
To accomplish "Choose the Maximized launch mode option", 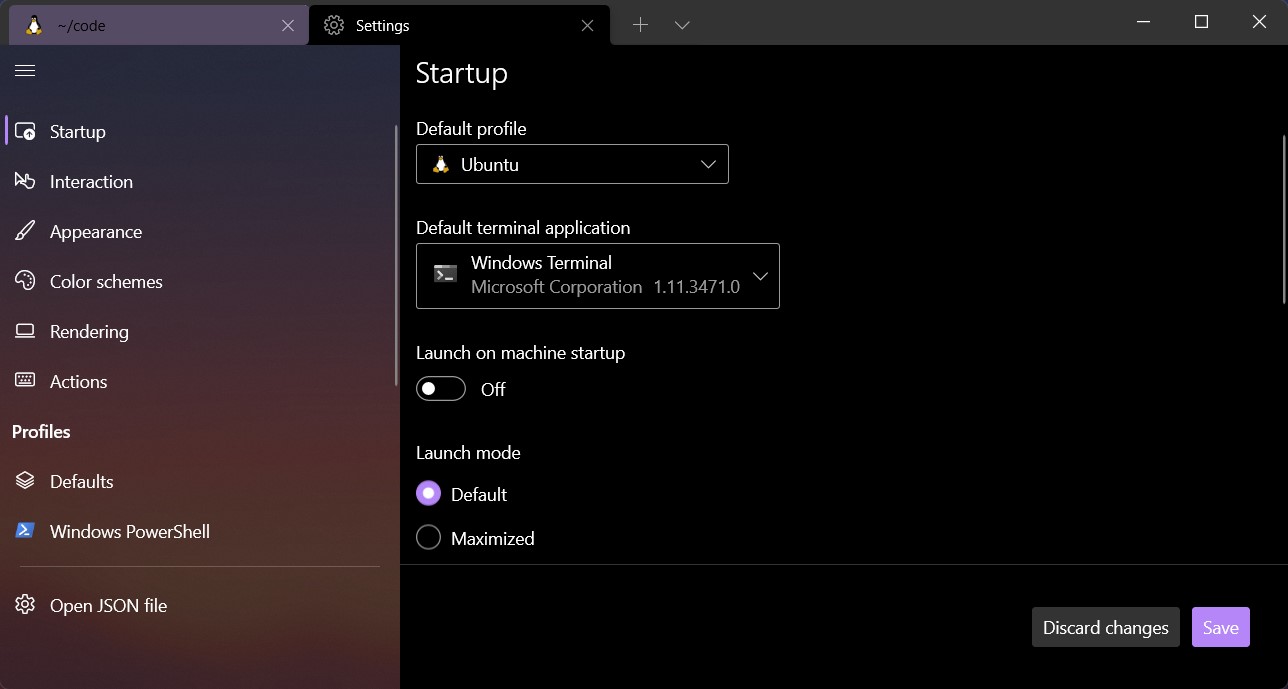I will point(428,537).
